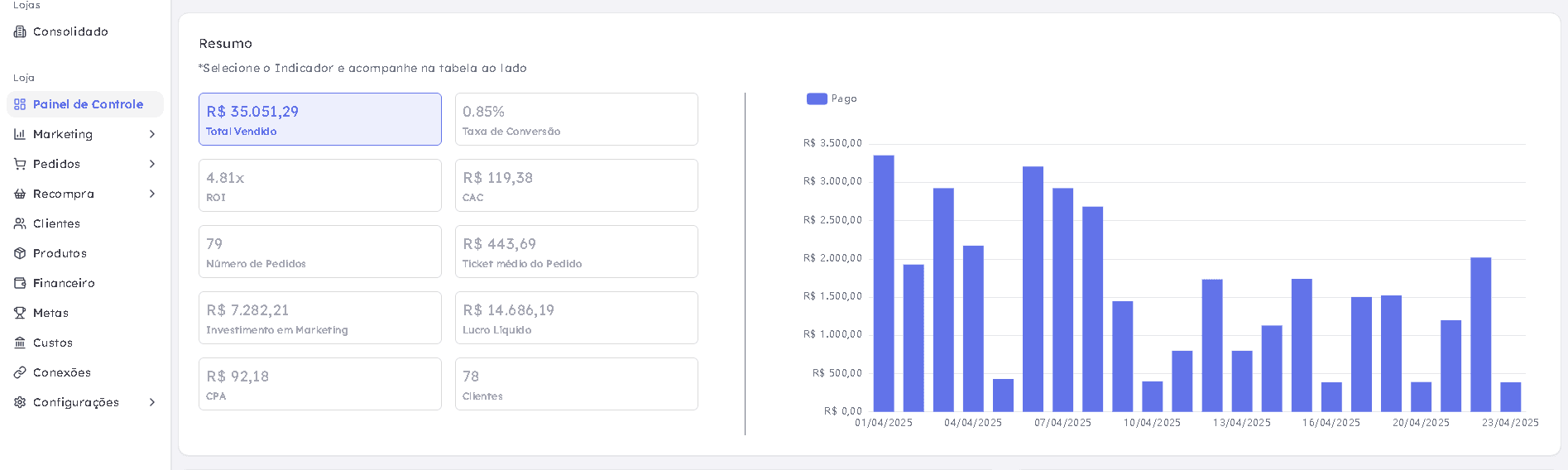Expand the Pedidos submenu chevron
1568x470 pixels.
click(152, 164)
